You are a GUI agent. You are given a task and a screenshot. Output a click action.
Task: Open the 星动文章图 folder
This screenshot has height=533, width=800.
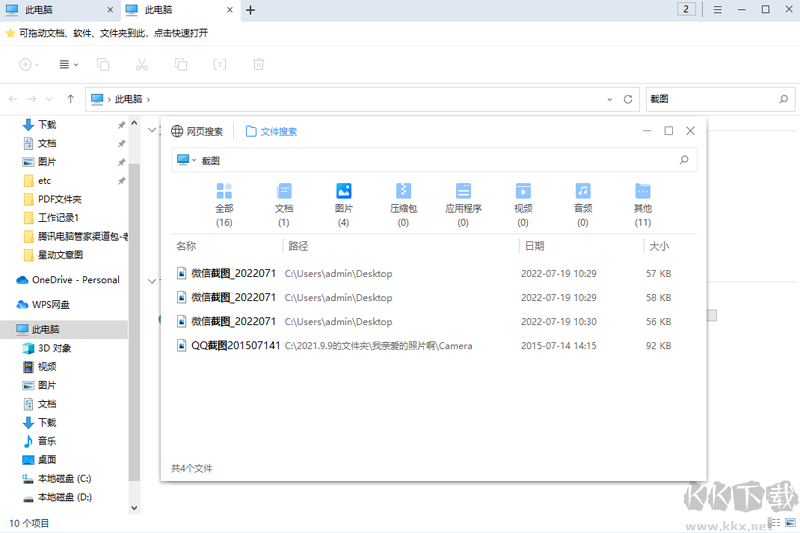(x=60, y=255)
